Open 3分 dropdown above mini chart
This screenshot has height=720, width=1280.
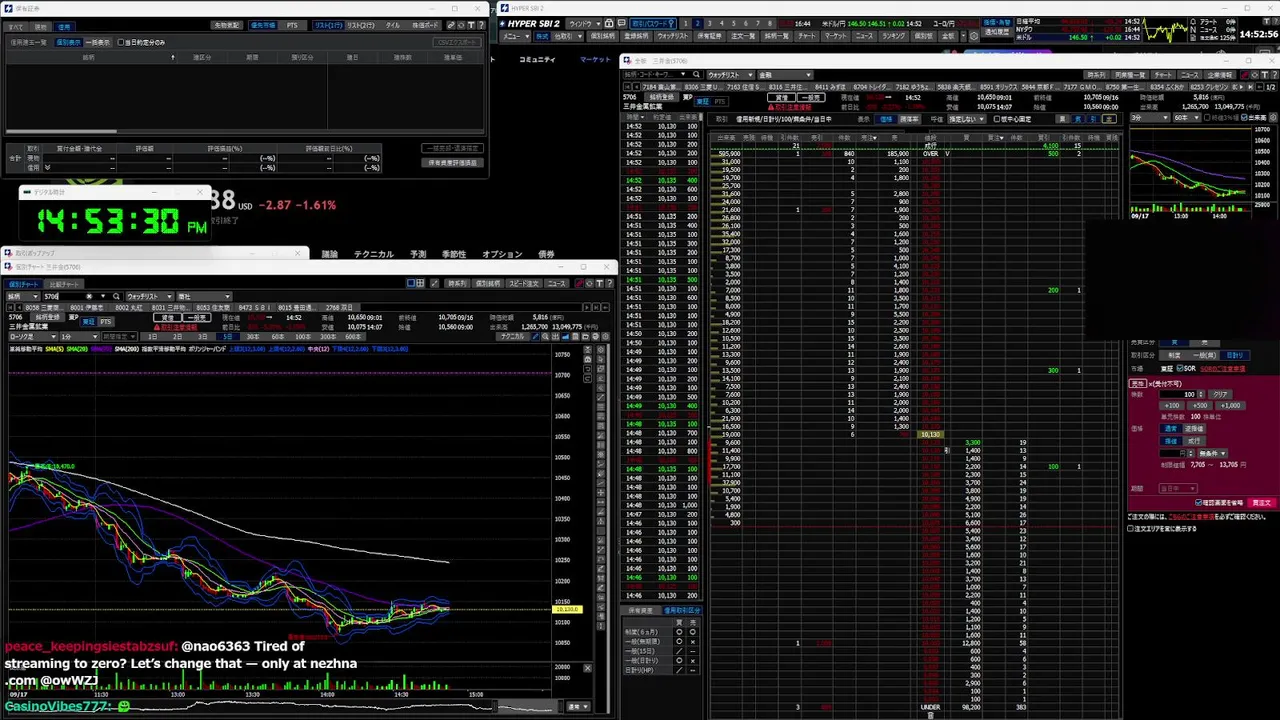point(1148,118)
